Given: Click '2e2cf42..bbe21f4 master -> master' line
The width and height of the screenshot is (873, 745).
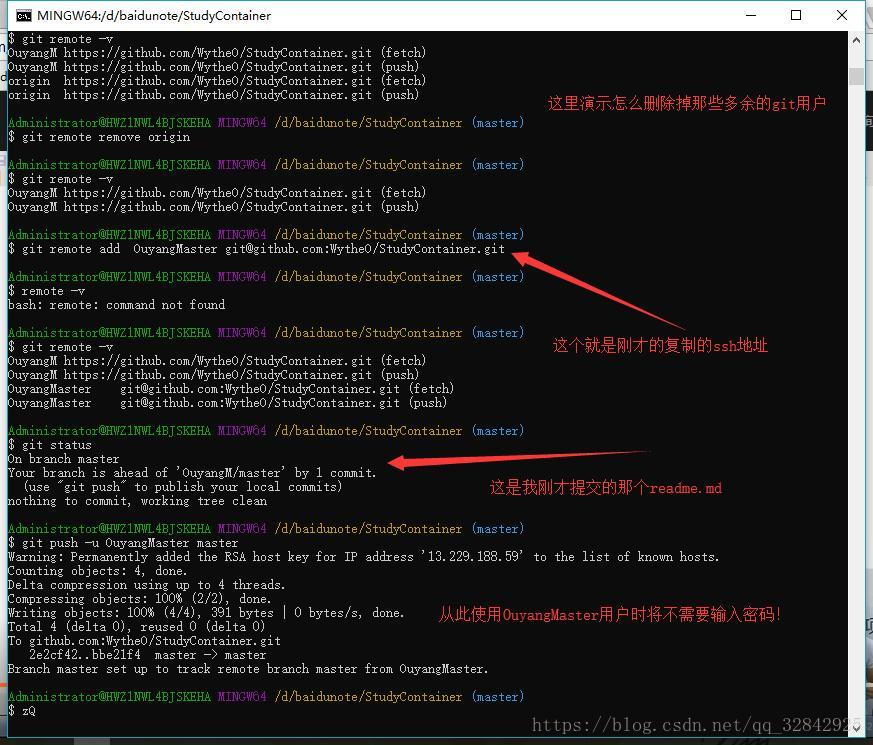Looking at the screenshot, I should point(148,655).
